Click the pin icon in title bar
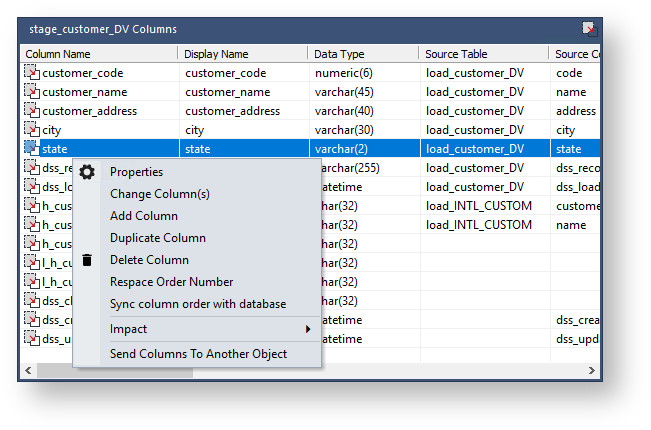This screenshot has width=651, height=430. click(x=590, y=29)
